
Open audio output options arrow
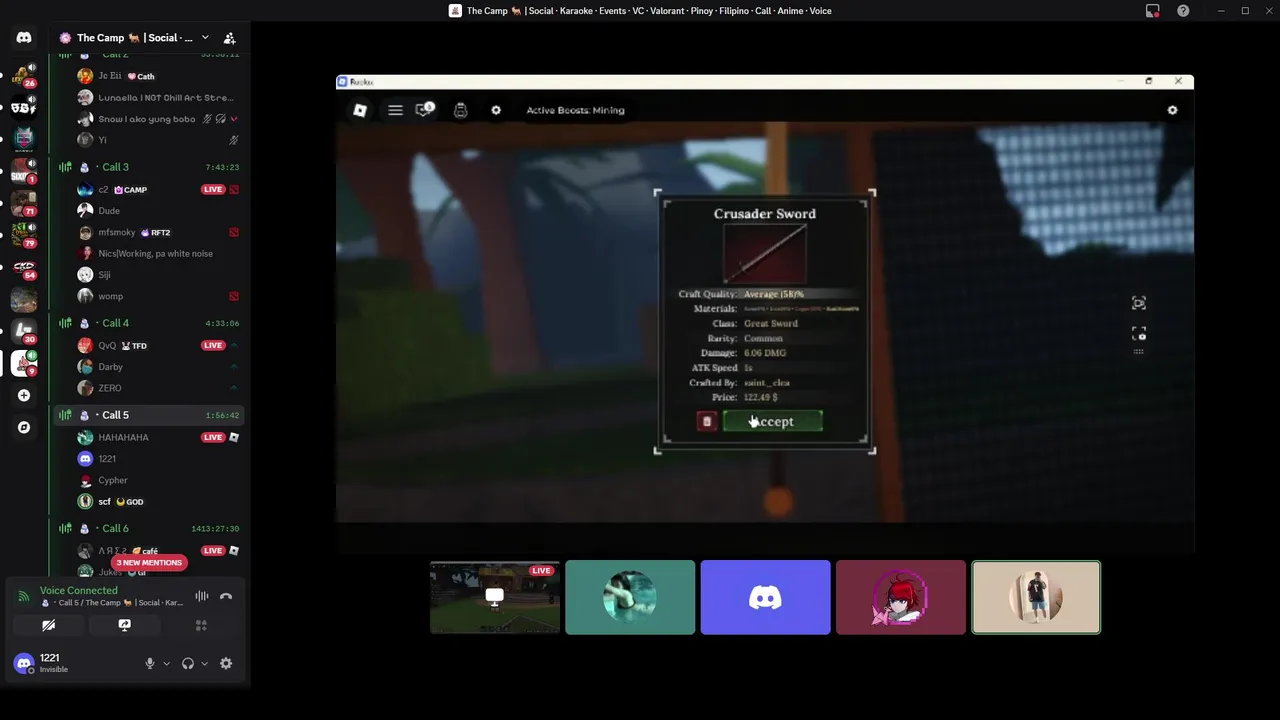(204, 663)
